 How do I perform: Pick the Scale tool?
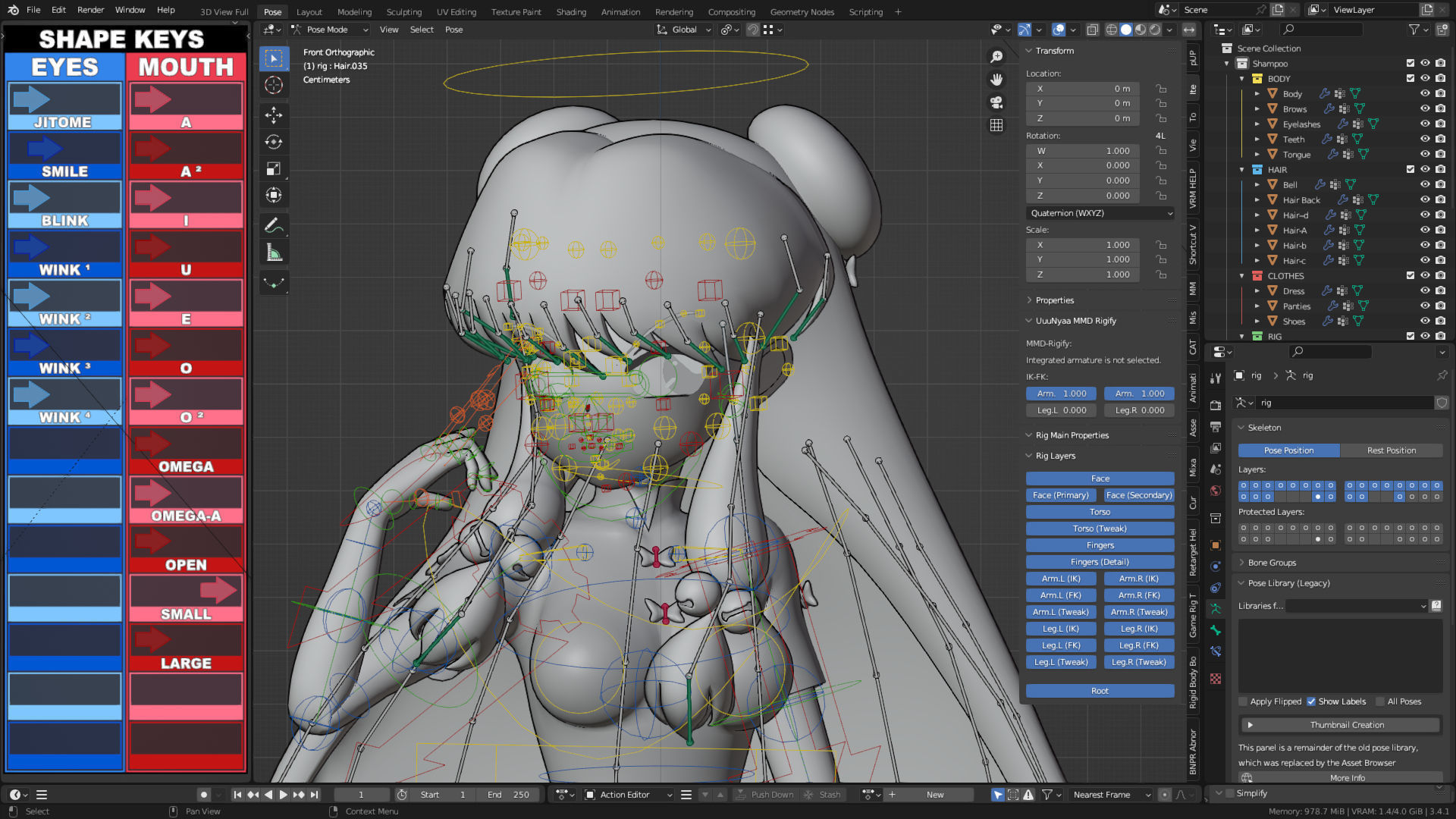tap(274, 168)
